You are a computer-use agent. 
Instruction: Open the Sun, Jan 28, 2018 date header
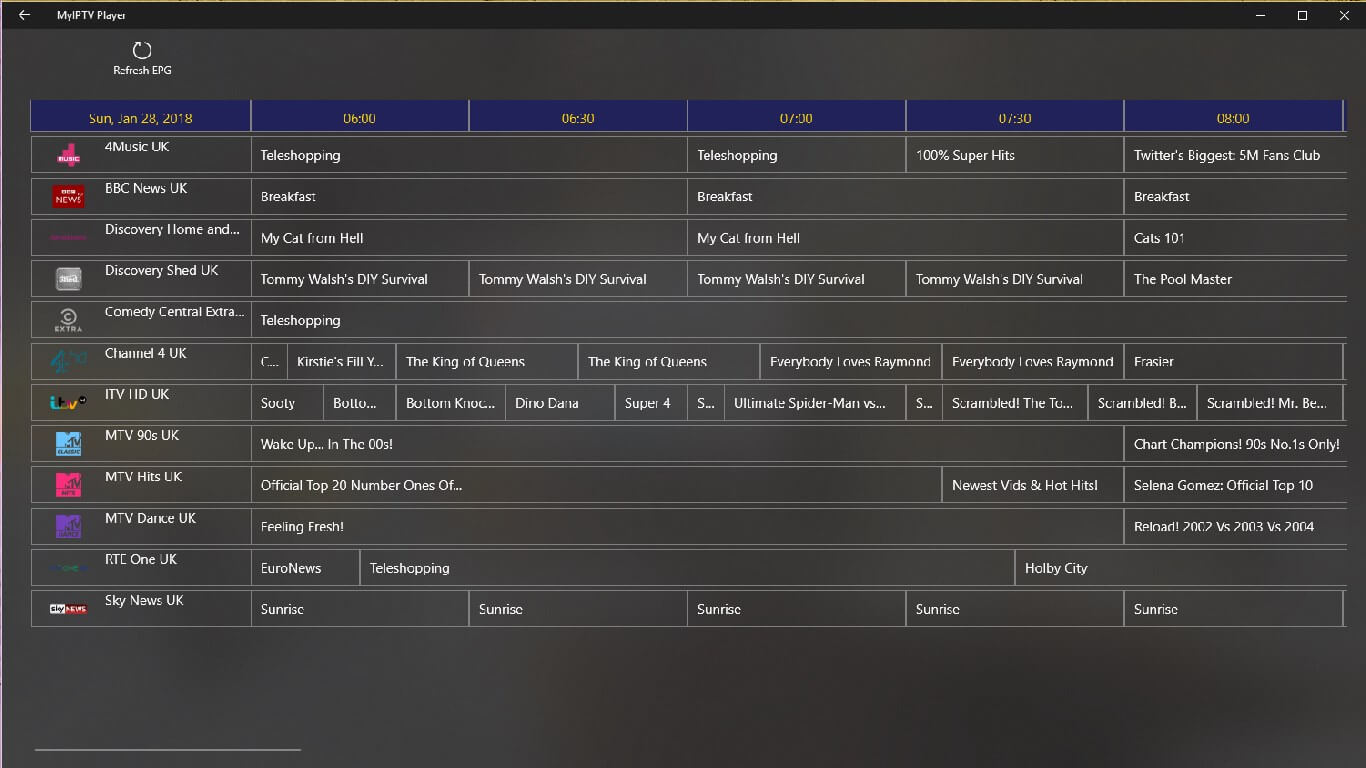click(x=141, y=115)
